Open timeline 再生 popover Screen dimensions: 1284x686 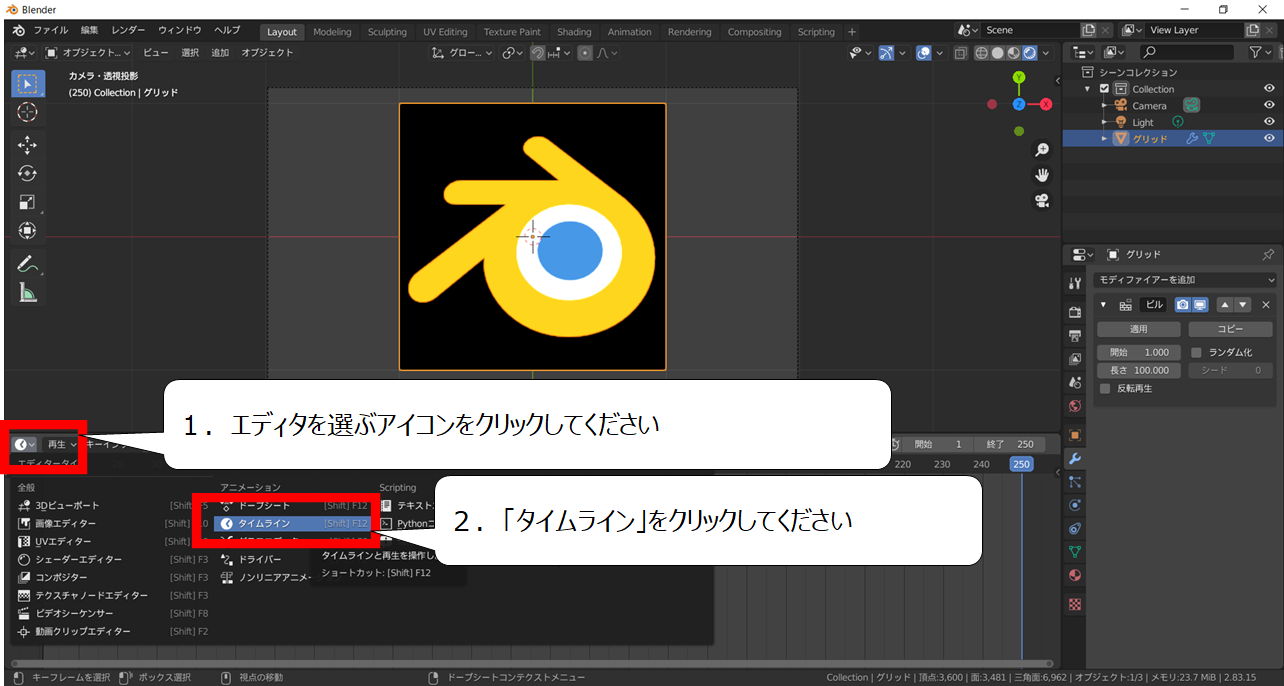coord(61,444)
